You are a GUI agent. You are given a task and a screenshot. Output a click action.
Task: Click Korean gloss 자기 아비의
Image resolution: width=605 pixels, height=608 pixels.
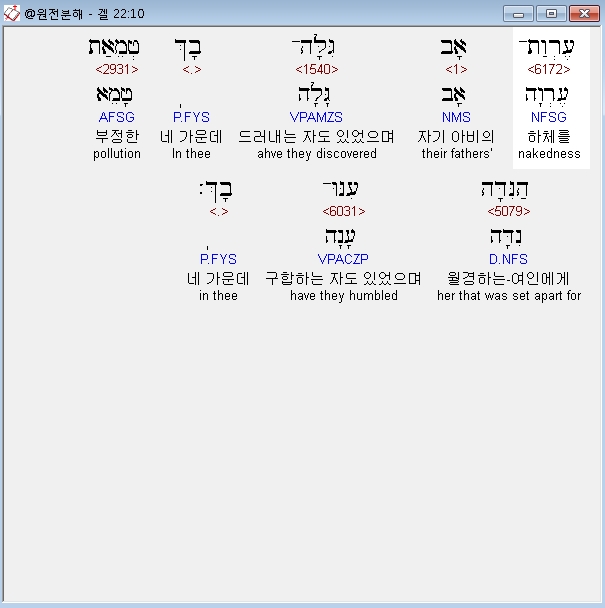pyautogui.click(x=456, y=136)
